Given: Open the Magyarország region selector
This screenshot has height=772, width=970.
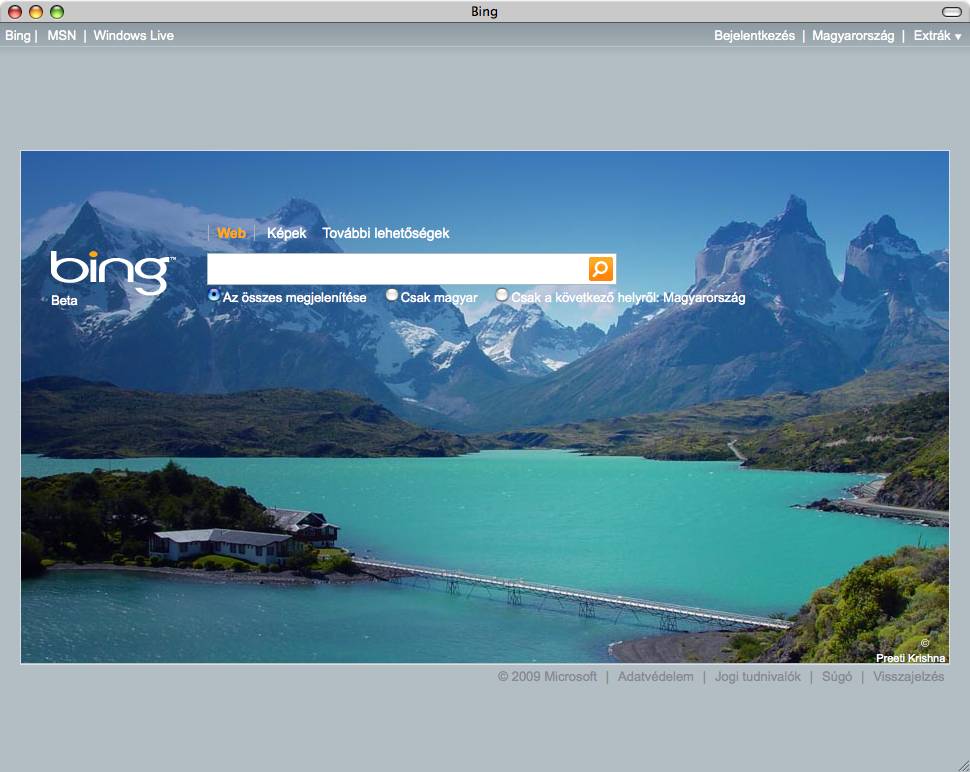Looking at the screenshot, I should tap(852, 36).
